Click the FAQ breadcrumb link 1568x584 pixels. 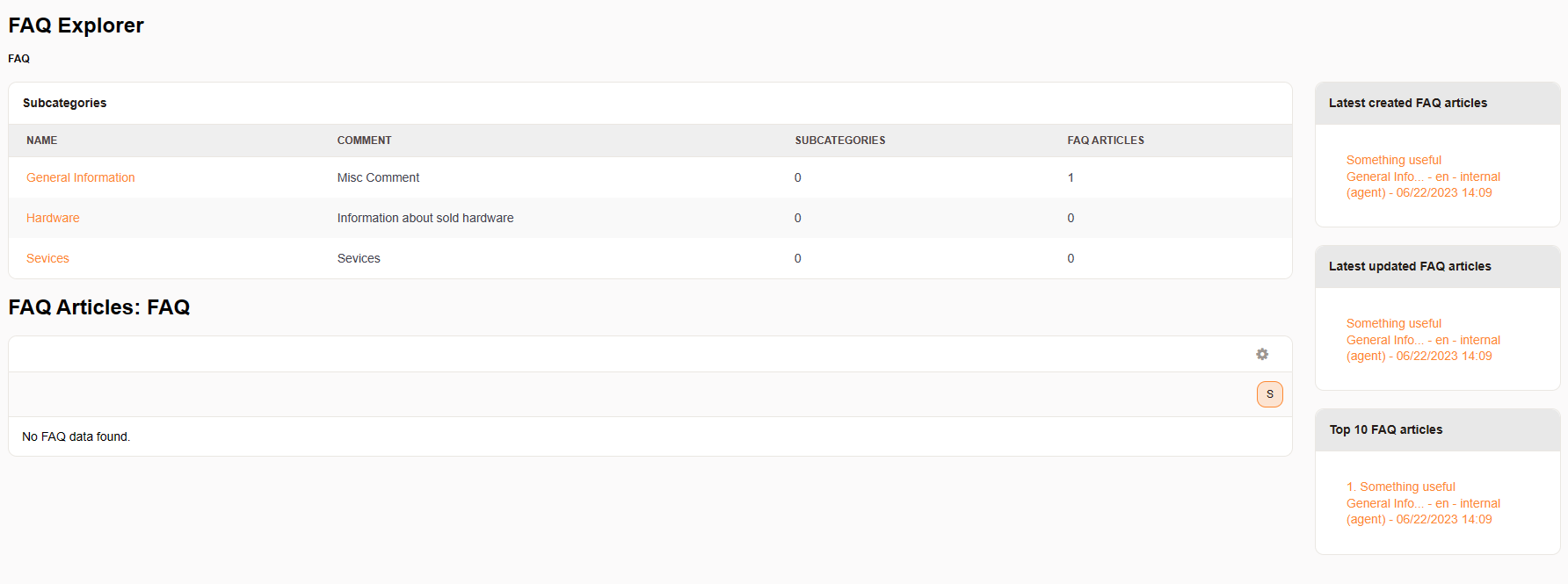point(18,59)
